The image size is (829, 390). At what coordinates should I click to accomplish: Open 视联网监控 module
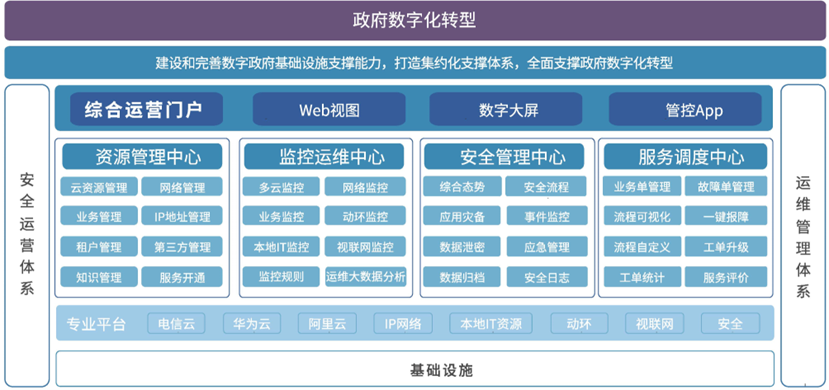365,246
